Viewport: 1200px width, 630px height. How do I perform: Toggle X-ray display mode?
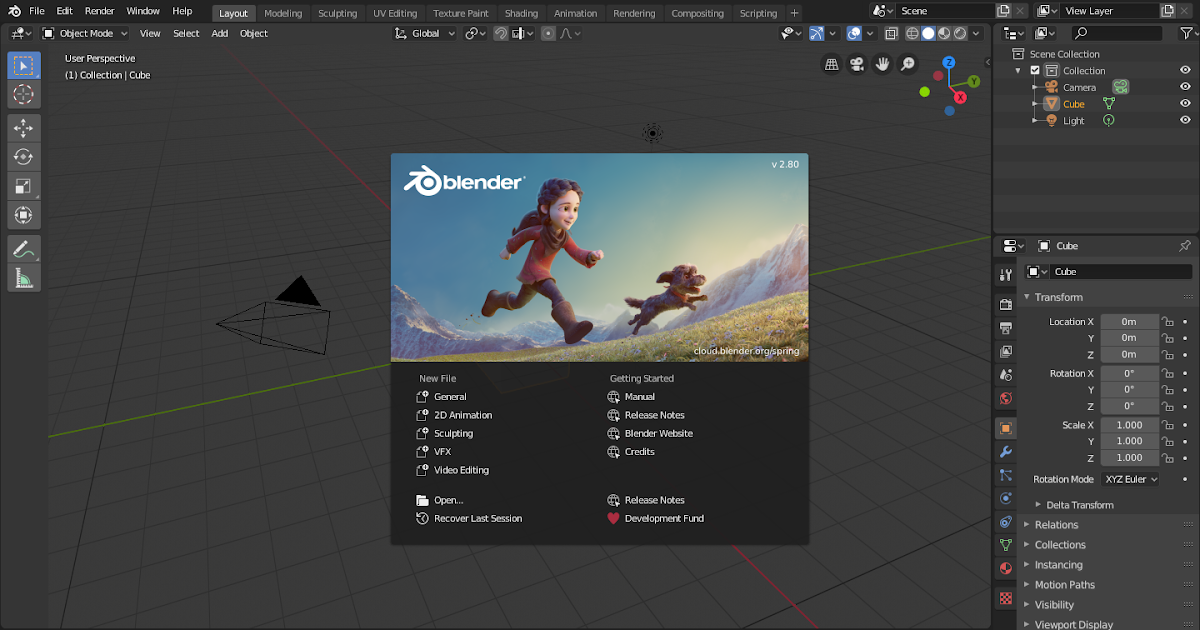click(x=892, y=33)
